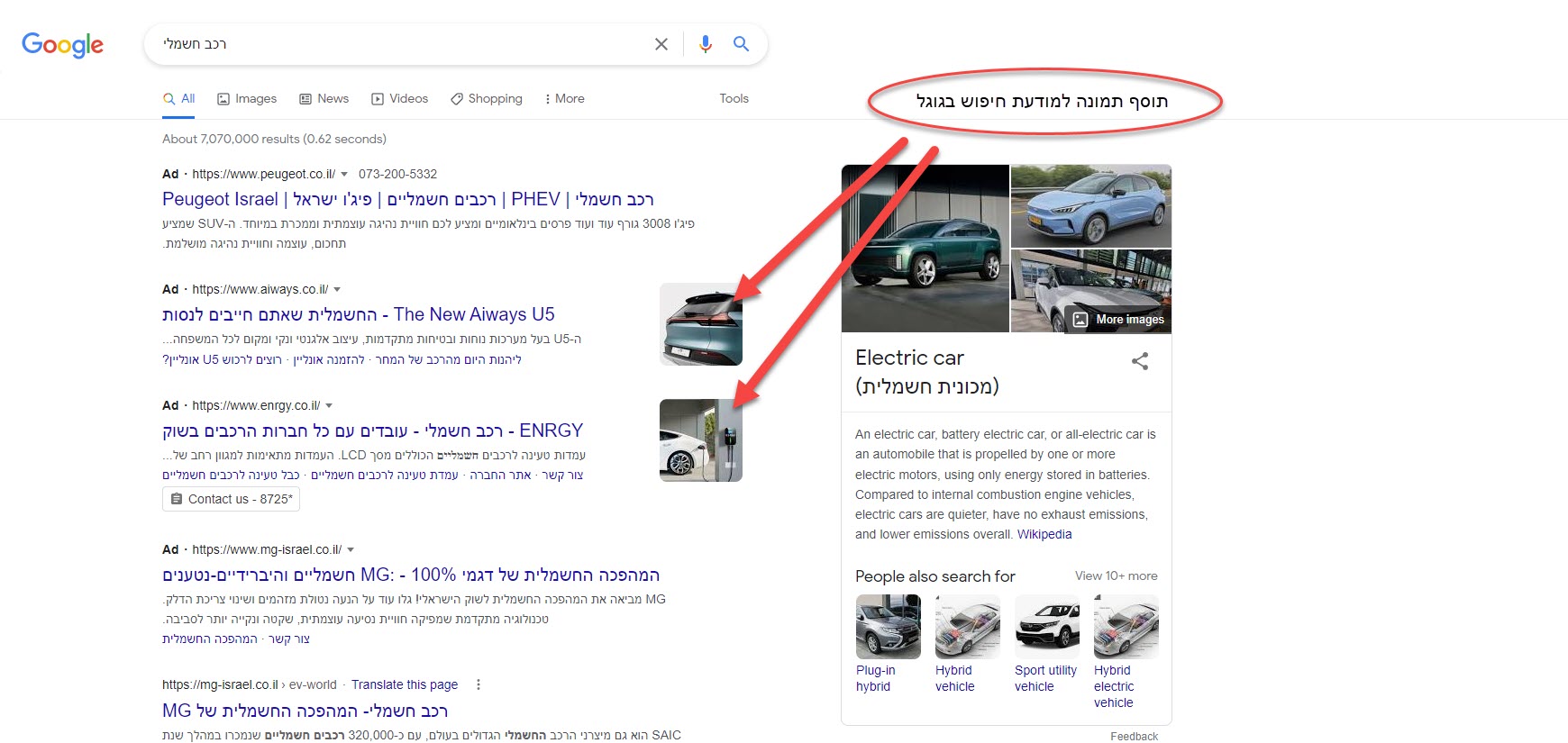Switch to Videos tab
Viewport: 1568px width, 743px height.
[x=399, y=99]
